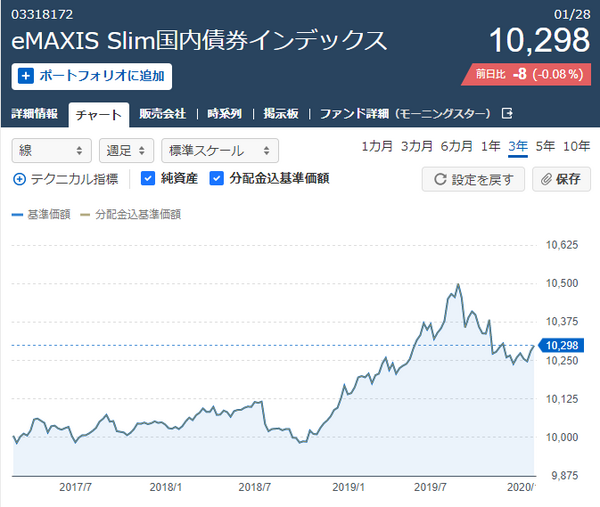This screenshot has width=600, height=507.
Task: Click the external link icon after ファンド詳細
Action: coord(507,113)
